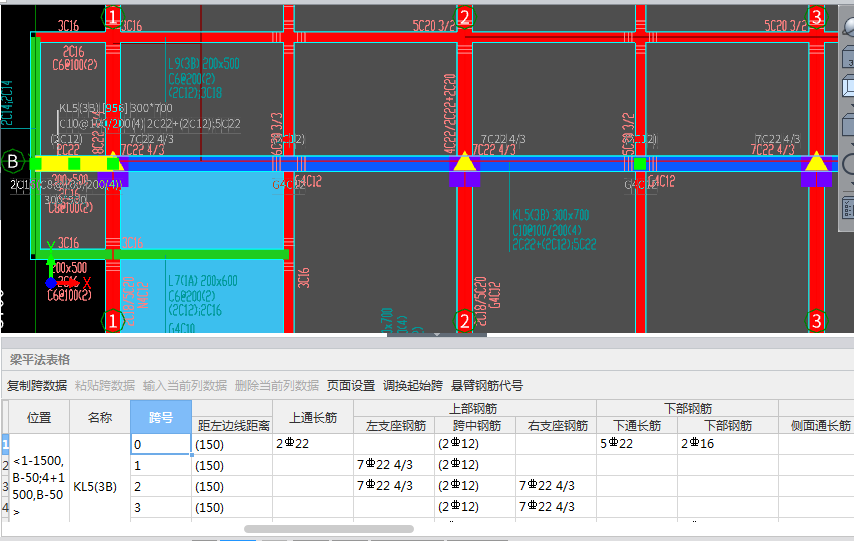This screenshot has width=854, height=541.
Task: Click the 跨号 cell containing 0
Action: click(x=161, y=444)
